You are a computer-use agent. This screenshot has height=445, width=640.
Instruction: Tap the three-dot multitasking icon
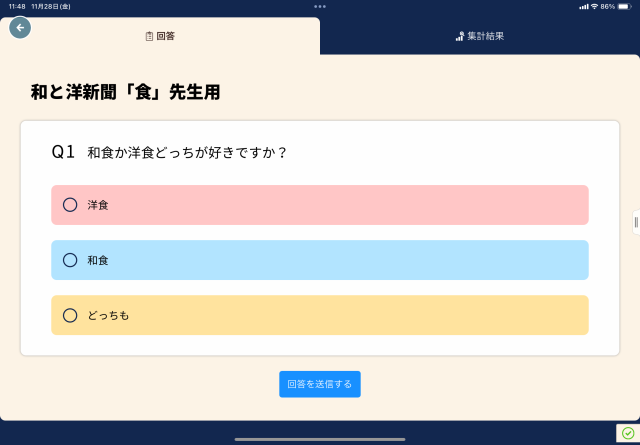[x=320, y=6]
